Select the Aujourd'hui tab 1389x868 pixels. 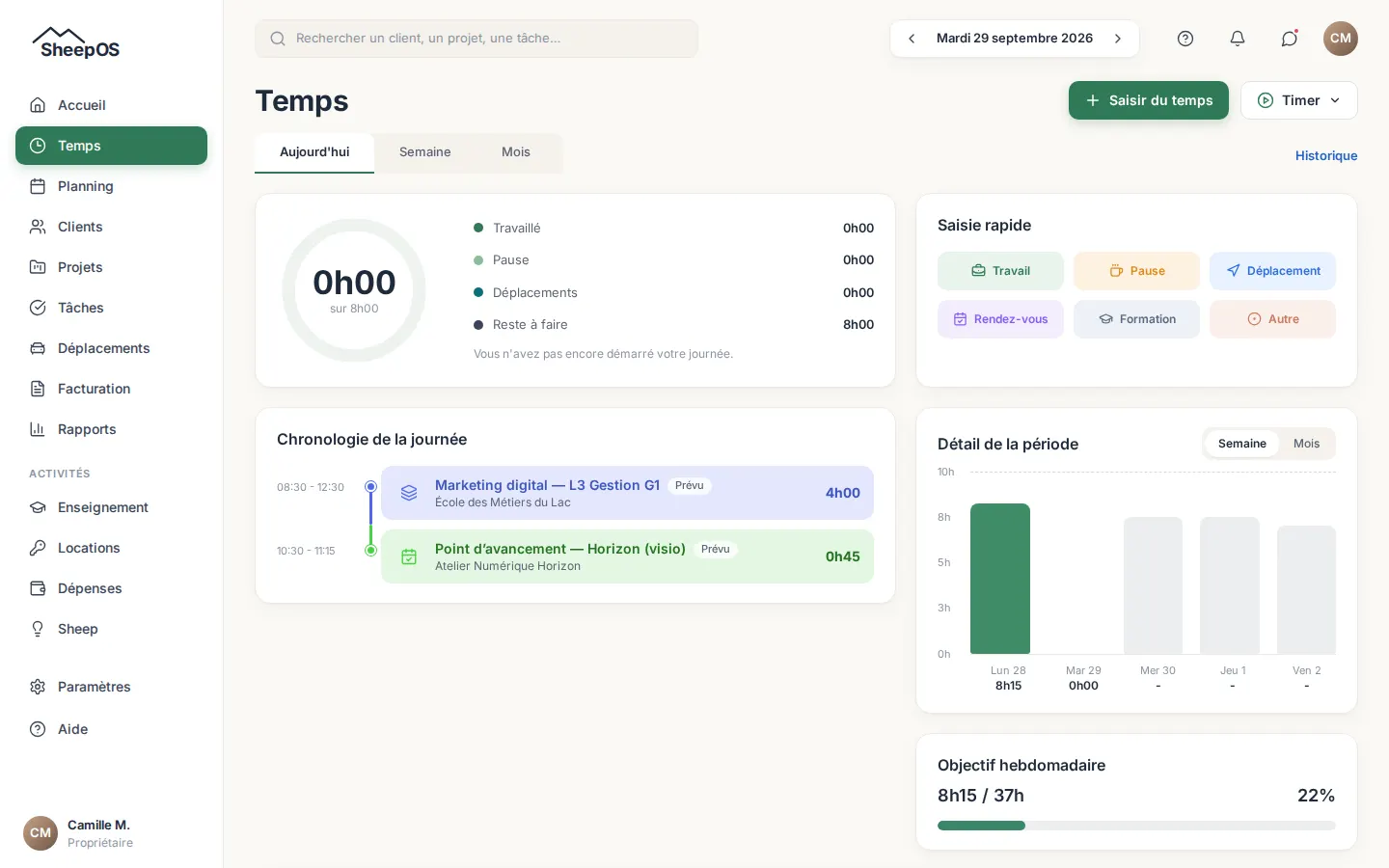pos(314,152)
